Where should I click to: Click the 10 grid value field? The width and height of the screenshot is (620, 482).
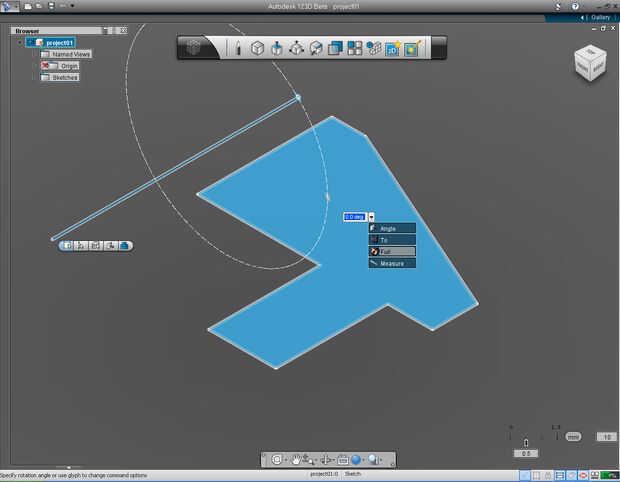click(x=607, y=437)
